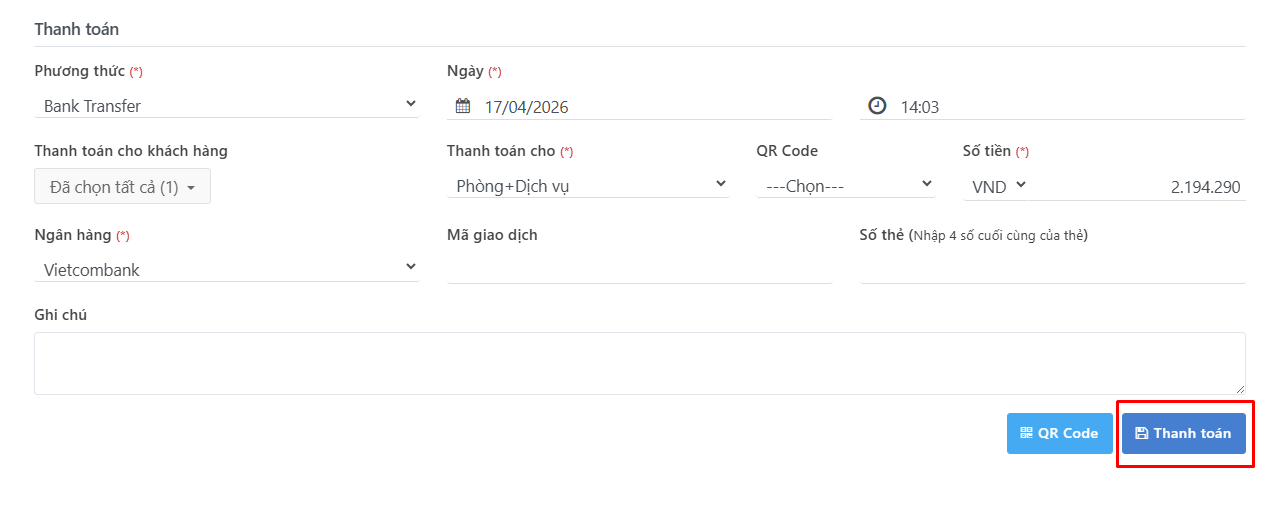Open the Phương thức dropdown showing Bank Transfer

[x=226, y=105]
